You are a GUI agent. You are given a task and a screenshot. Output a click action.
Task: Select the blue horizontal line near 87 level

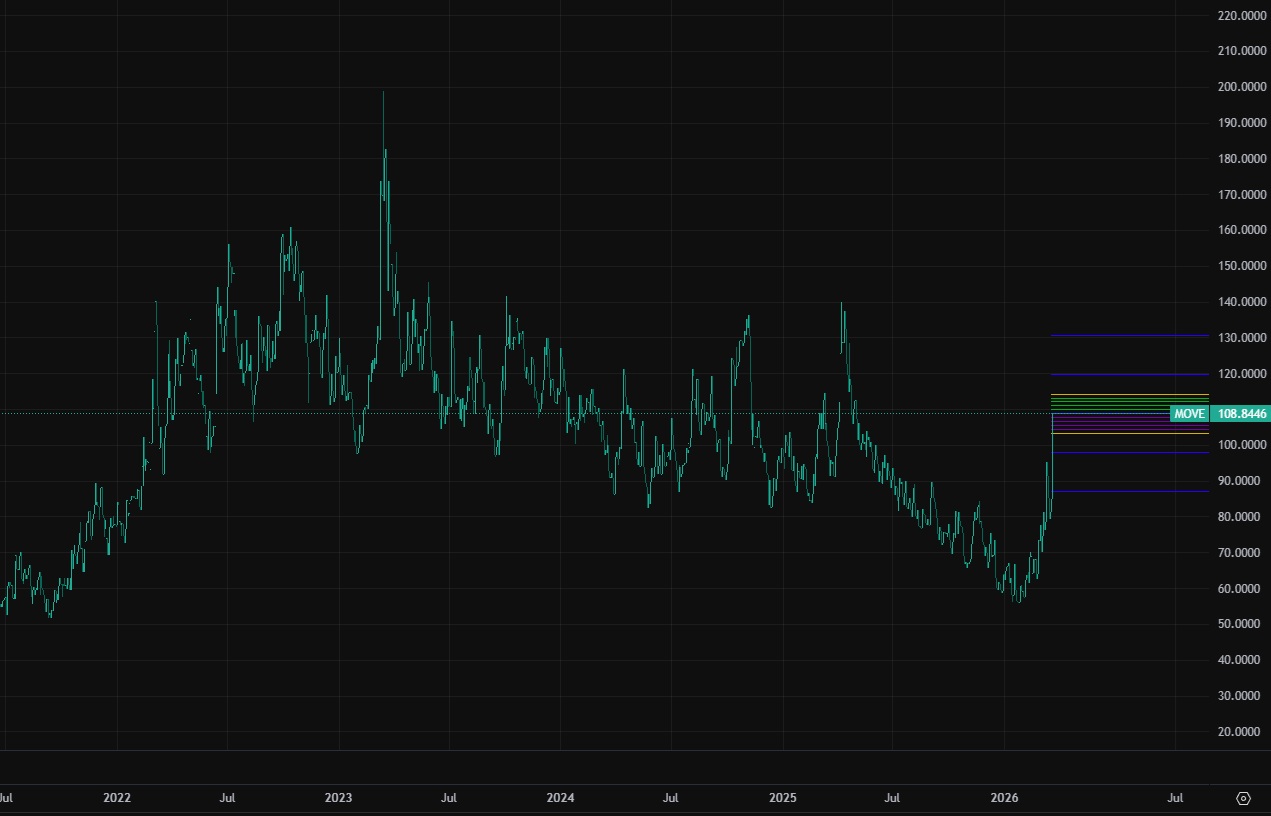point(1130,491)
